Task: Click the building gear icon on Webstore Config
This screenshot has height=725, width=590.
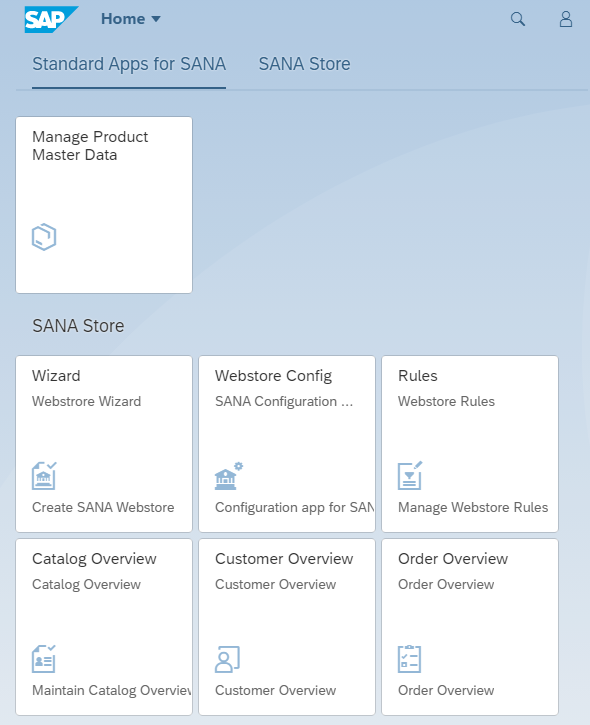Action: (x=228, y=475)
